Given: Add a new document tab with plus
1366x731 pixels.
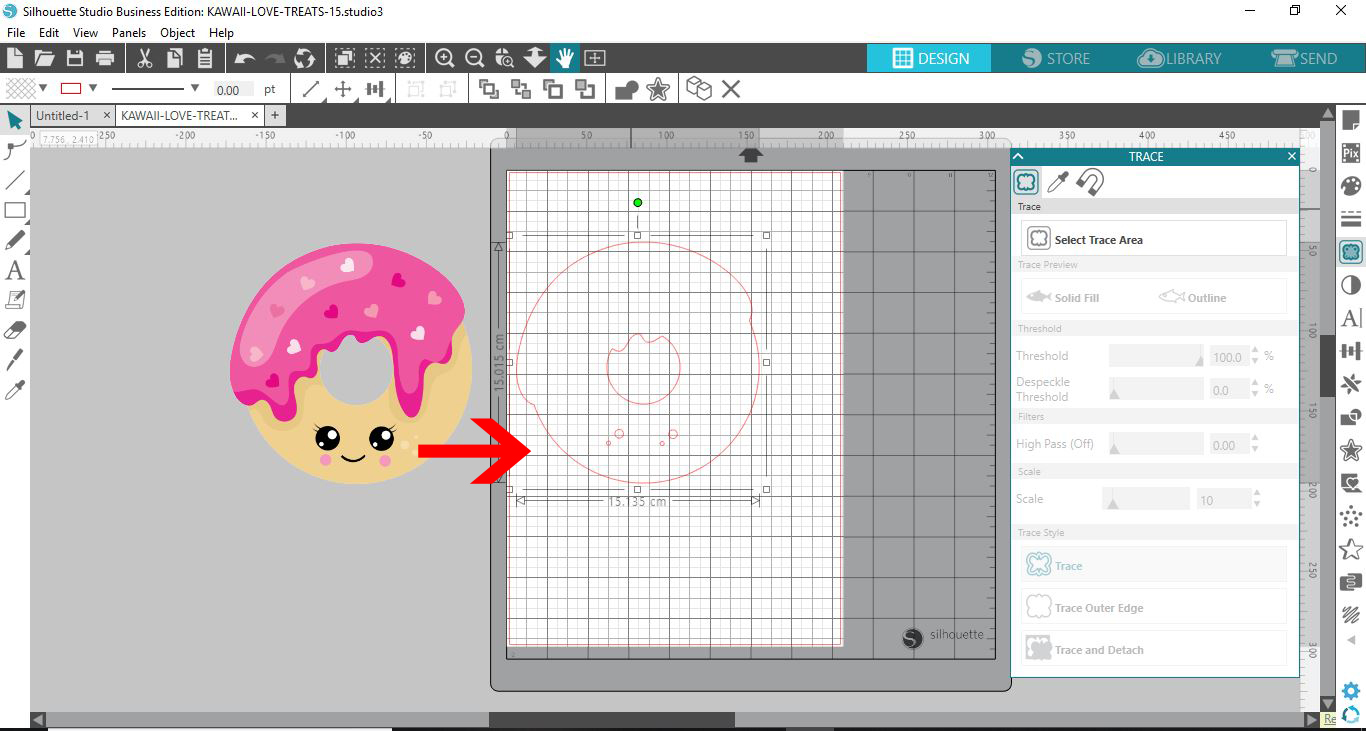Looking at the screenshot, I should coord(275,116).
